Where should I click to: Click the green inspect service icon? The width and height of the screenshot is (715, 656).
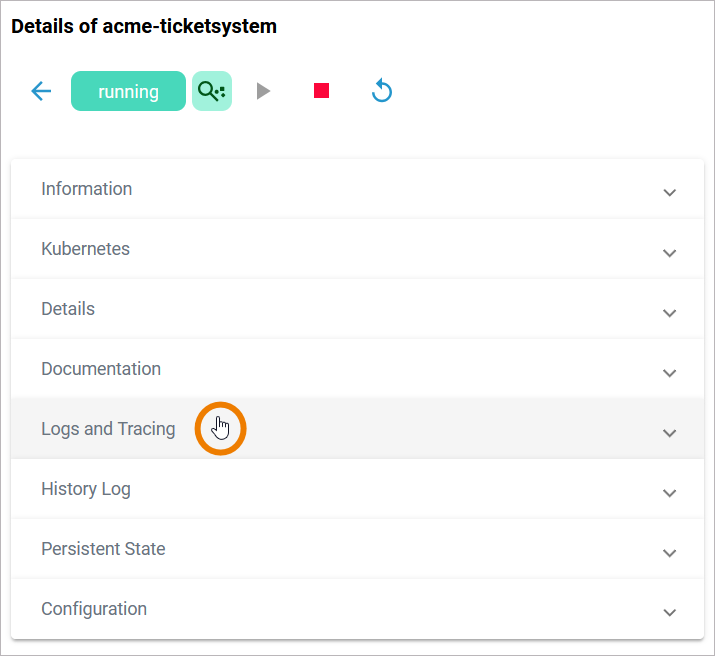[211, 91]
